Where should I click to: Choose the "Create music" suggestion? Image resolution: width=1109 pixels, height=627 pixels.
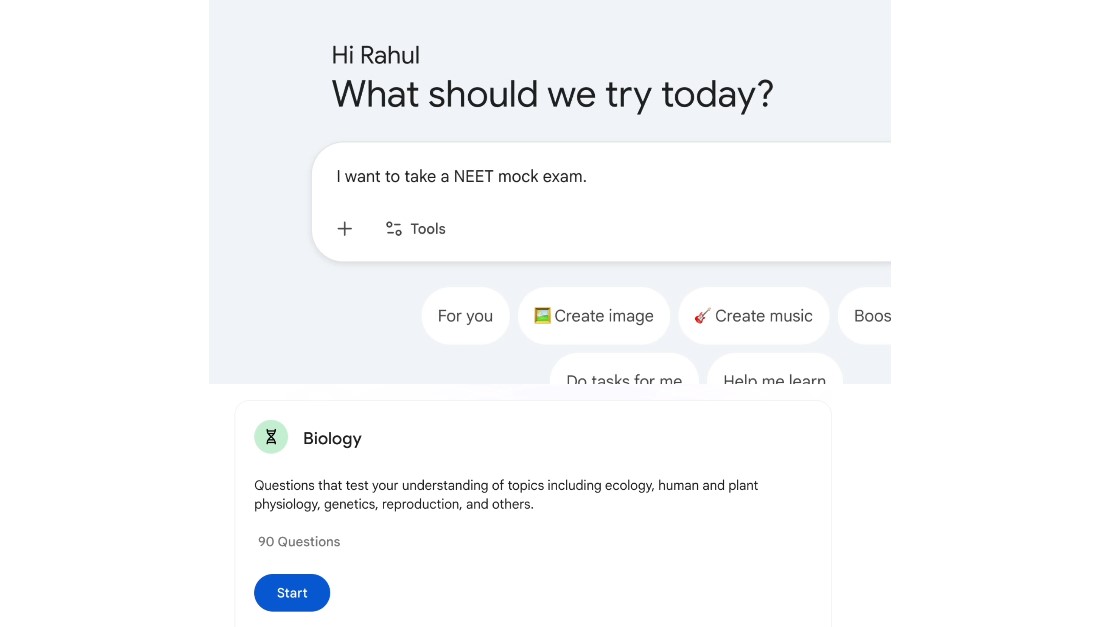pyautogui.click(x=754, y=315)
